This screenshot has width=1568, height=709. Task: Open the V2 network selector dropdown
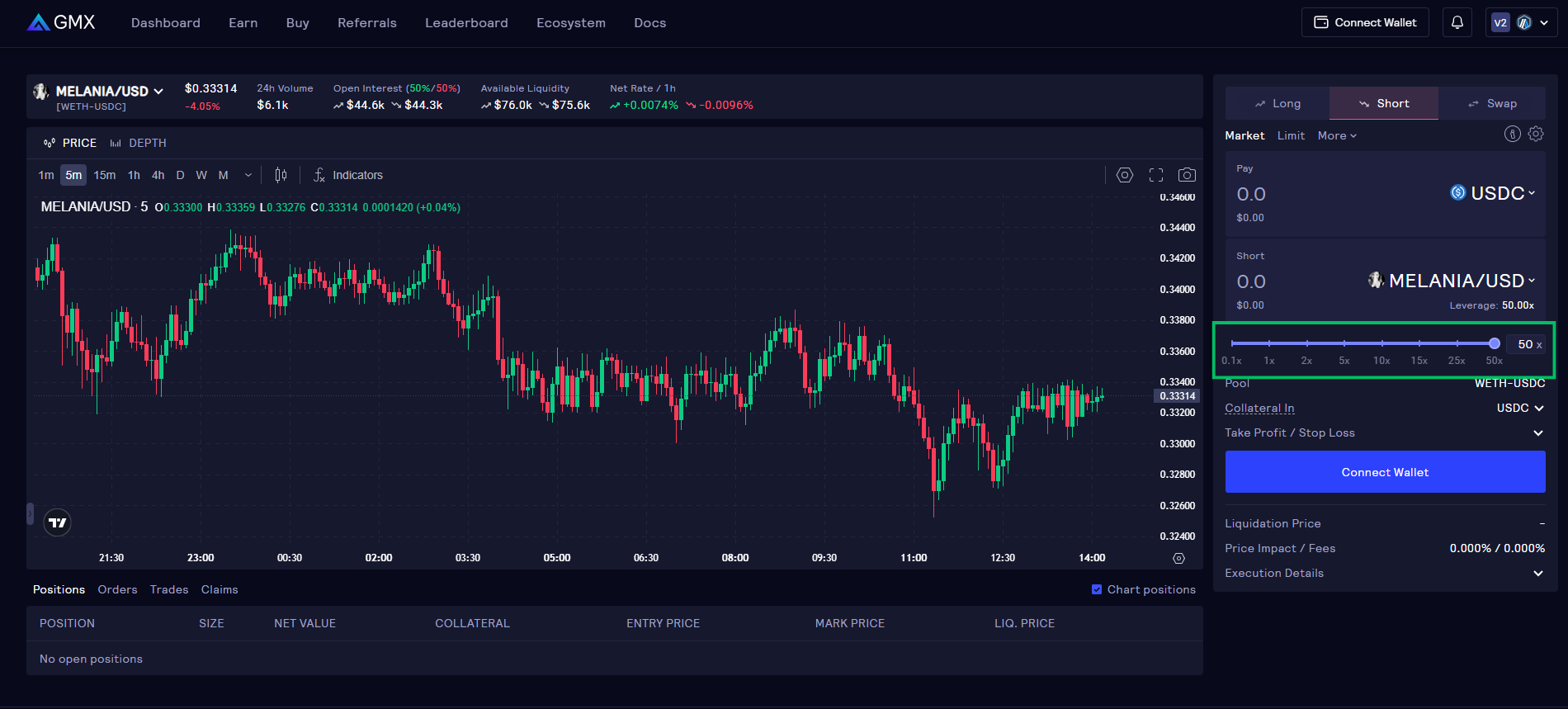tap(1521, 22)
